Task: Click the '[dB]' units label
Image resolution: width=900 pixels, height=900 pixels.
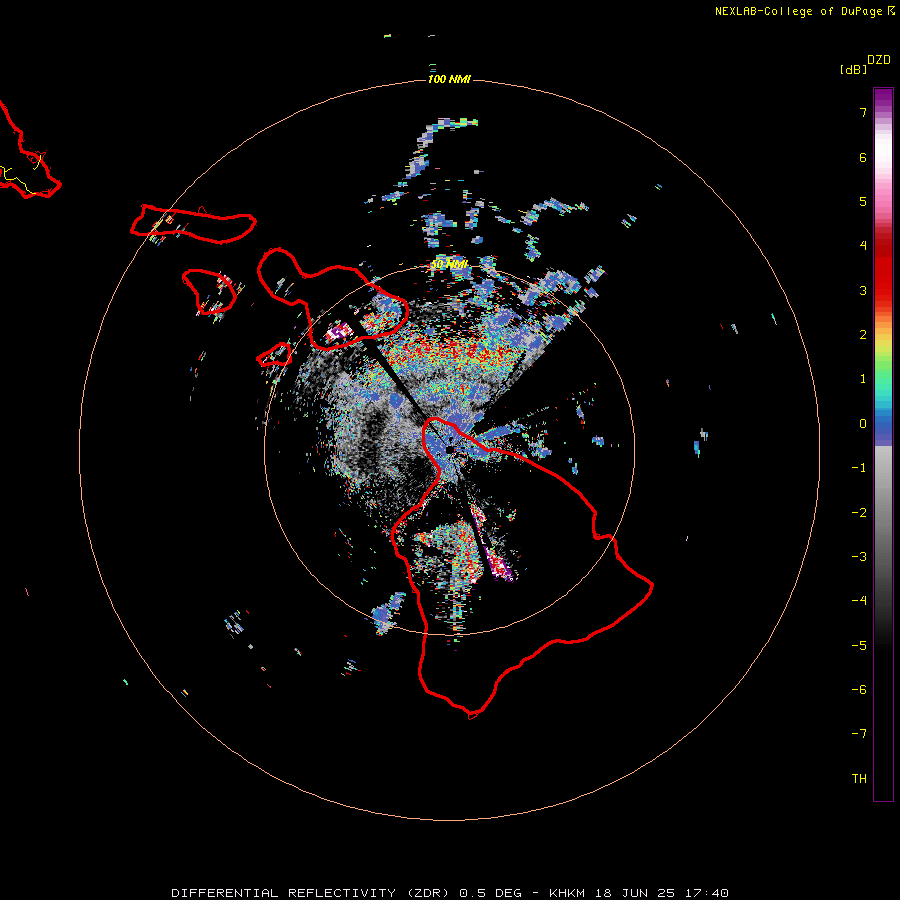Action: (x=853, y=69)
